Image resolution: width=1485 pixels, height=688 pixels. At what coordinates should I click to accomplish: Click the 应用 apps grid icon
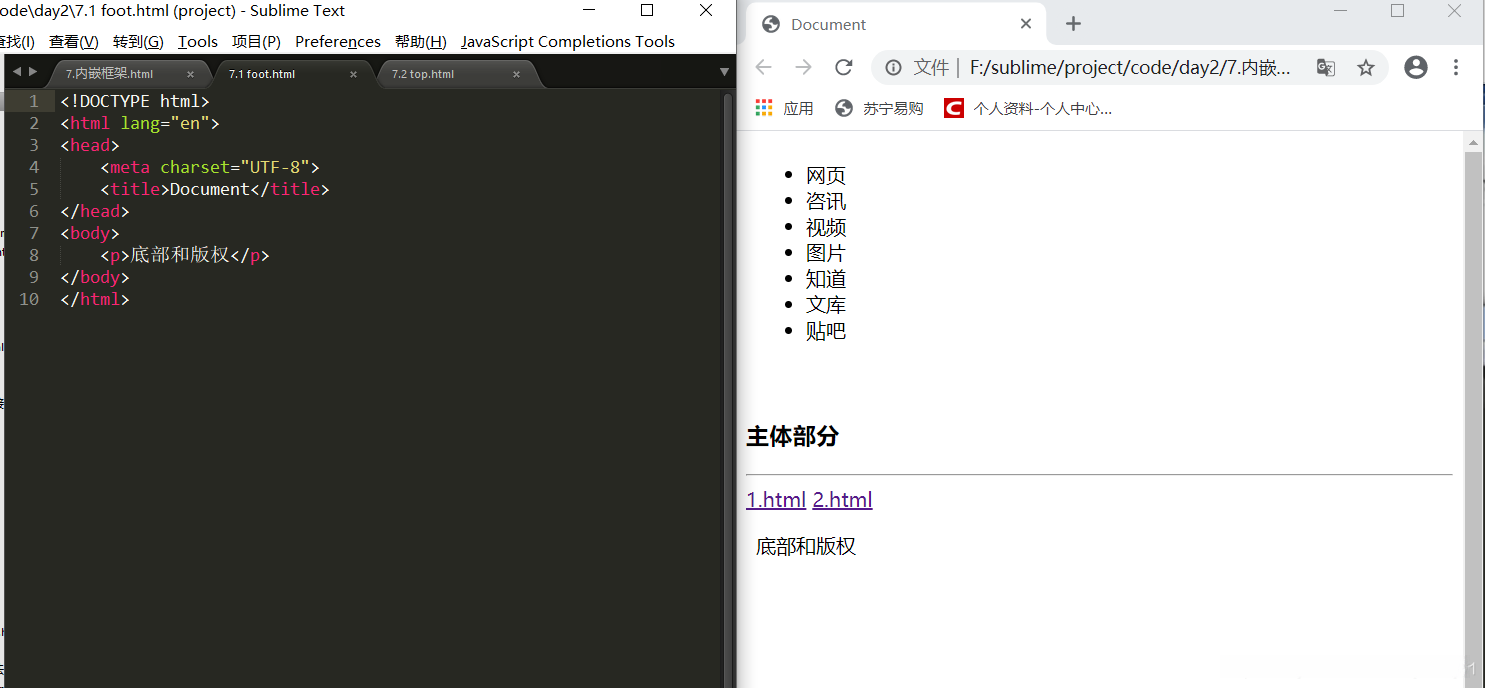tap(763, 107)
